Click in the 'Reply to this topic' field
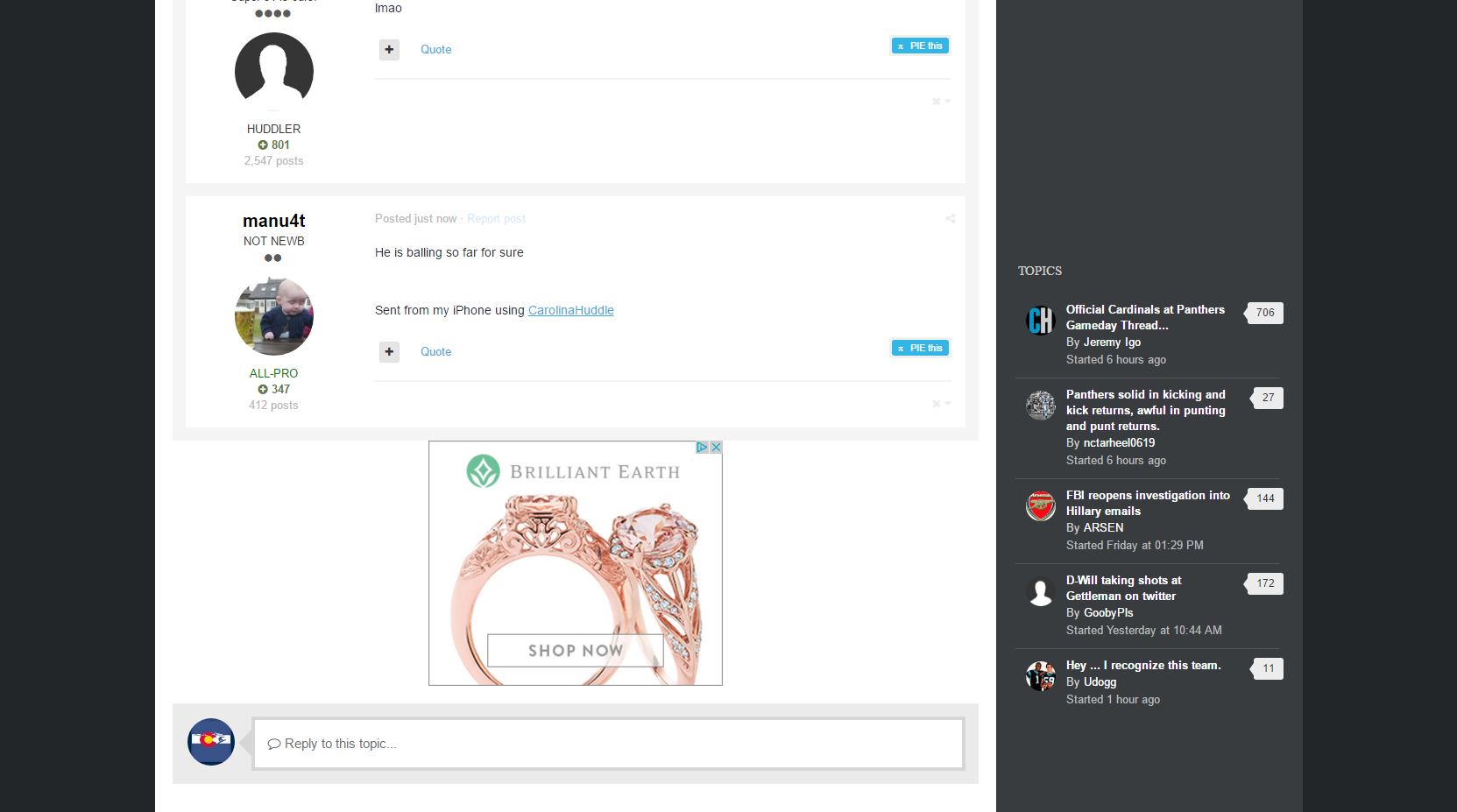1457x812 pixels. pos(608,744)
